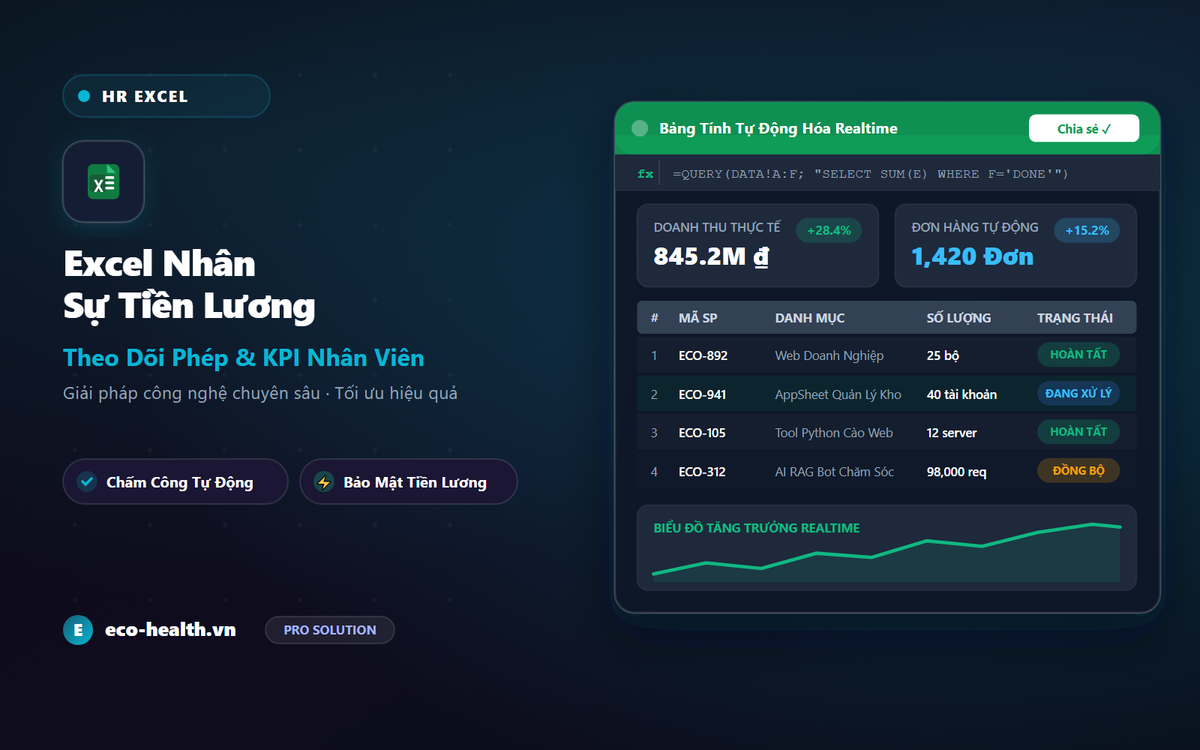Click the PRO SOLUTION badge
Viewport: 1200px width, 750px height.
330,630
